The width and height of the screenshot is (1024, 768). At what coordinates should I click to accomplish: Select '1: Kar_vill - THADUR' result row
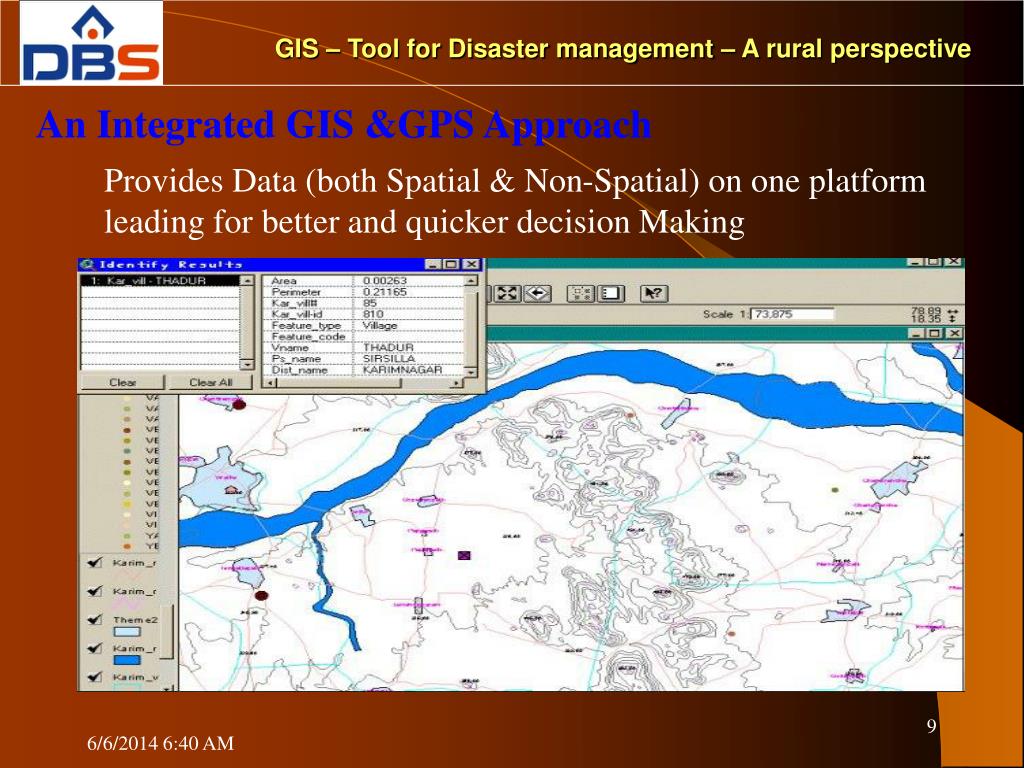pyautogui.click(x=160, y=280)
